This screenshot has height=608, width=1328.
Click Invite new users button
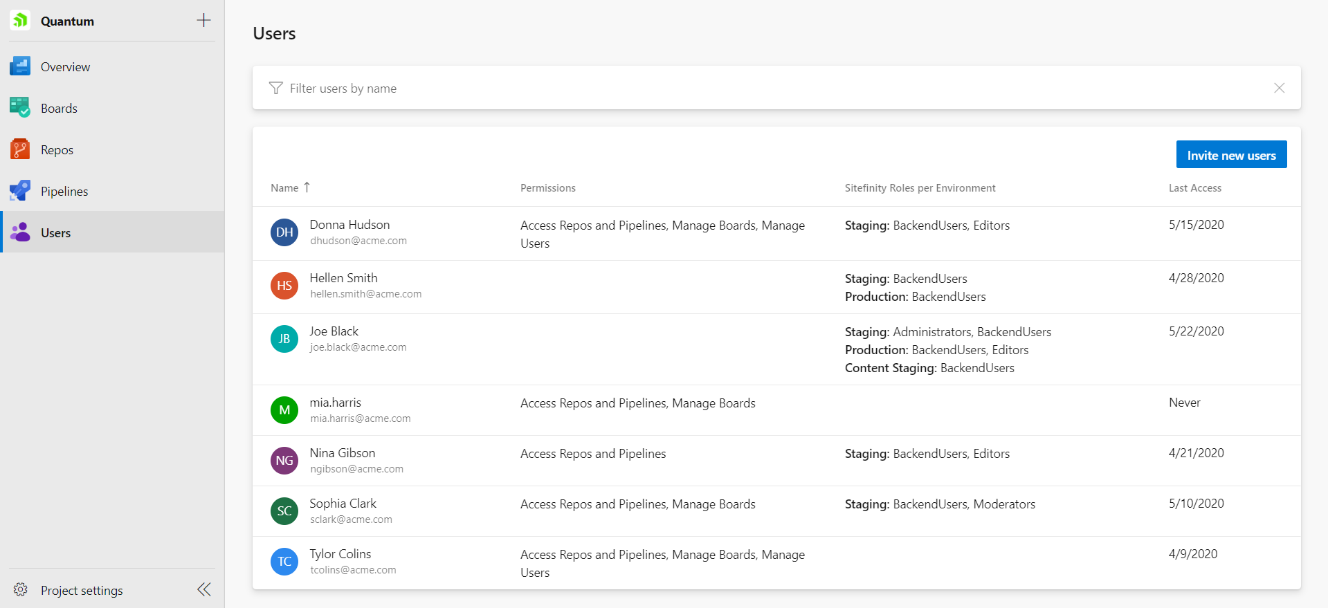tap(1231, 155)
